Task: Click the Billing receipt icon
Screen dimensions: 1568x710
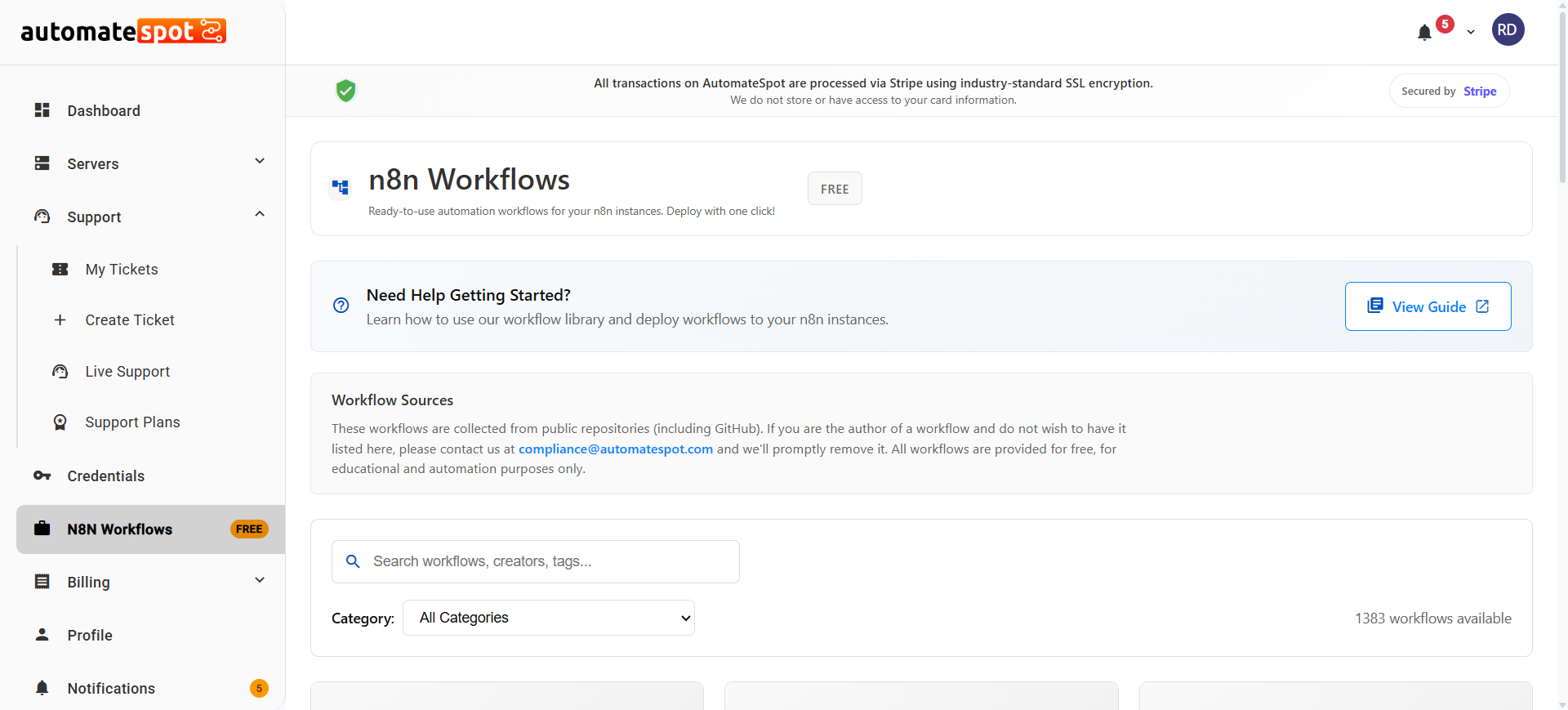Action: [42, 582]
